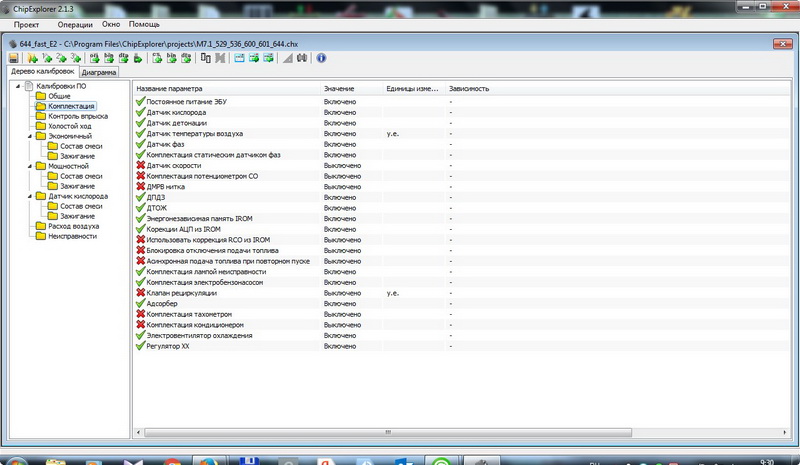Toggle the Датчик кислорода parameter check mark
Viewport: 800px width, 465px height.
pyautogui.click(x=140, y=112)
